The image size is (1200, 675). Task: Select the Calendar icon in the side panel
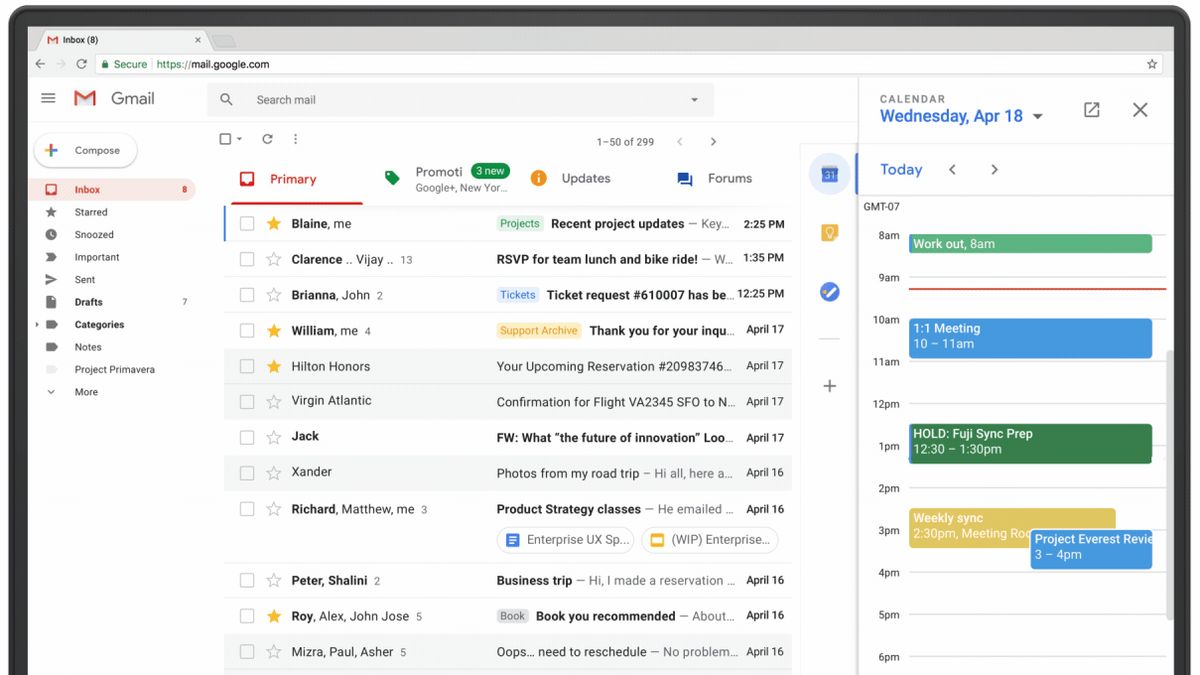pyautogui.click(x=829, y=174)
